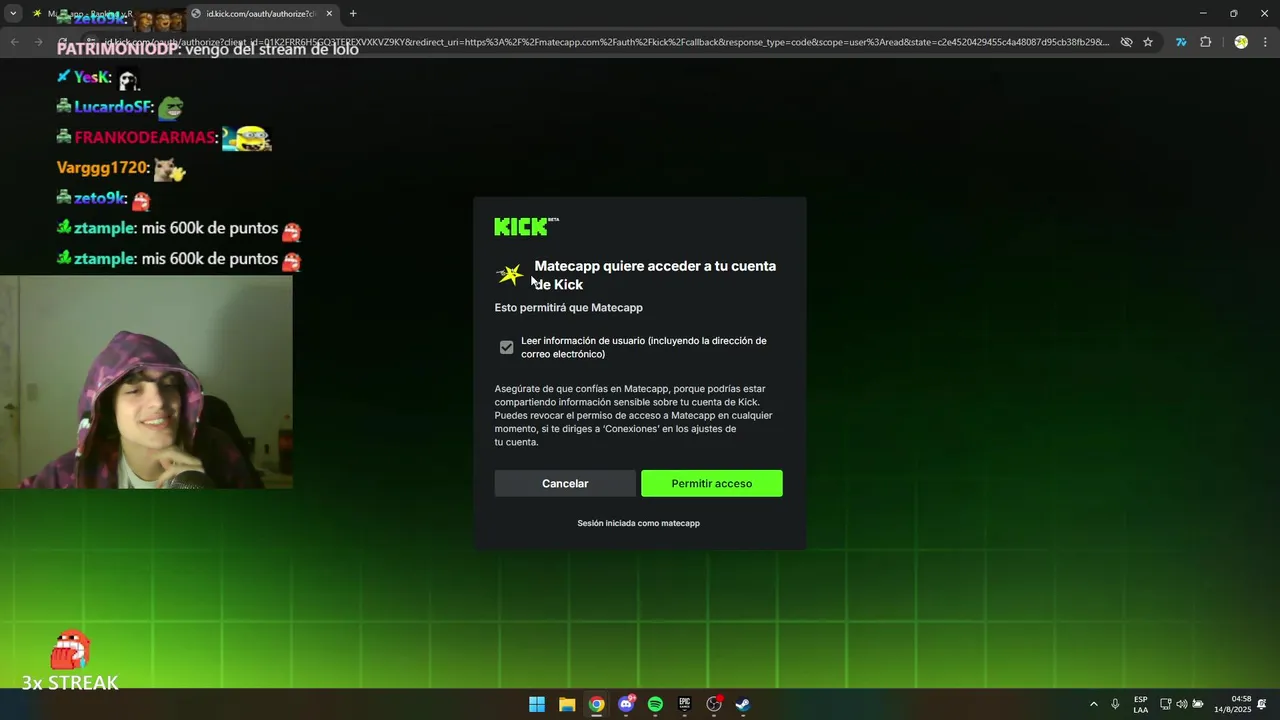Screen dimensions: 1280x720
Task: Click the Cancelar button
Action: [x=565, y=483]
